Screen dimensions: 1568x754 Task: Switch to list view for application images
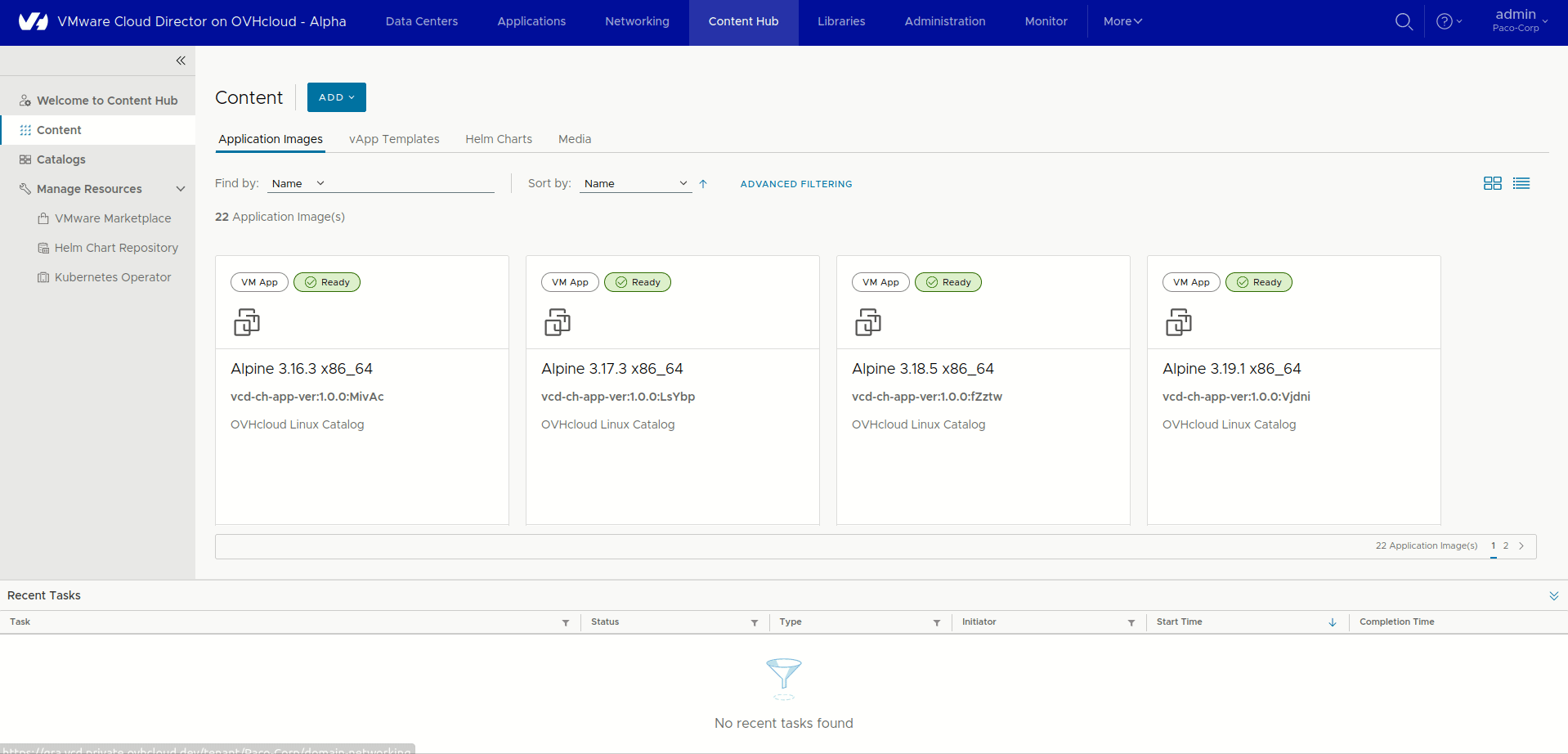[x=1521, y=183]
